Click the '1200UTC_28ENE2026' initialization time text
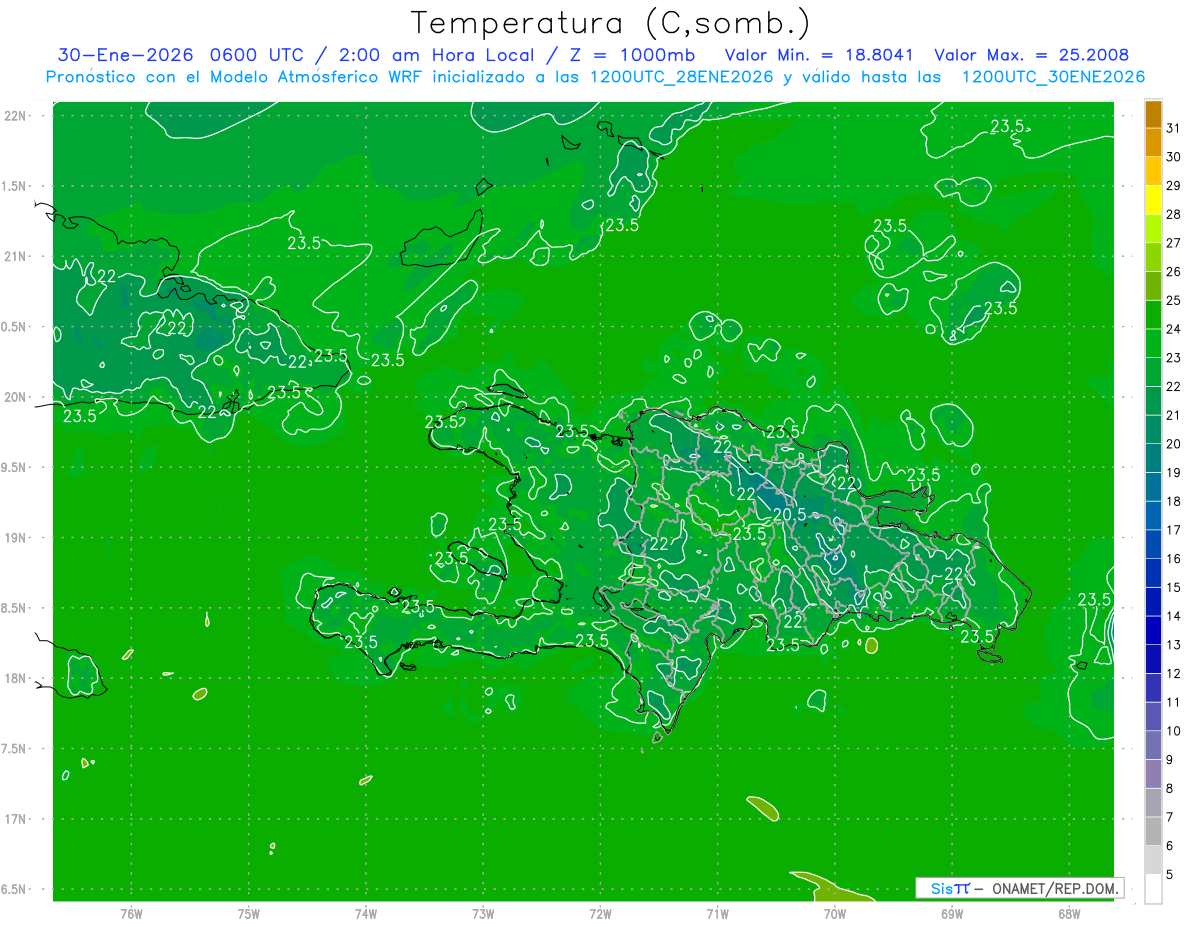Image resolution: width=1200 pixels, height=927 pixels. [682, 77]
